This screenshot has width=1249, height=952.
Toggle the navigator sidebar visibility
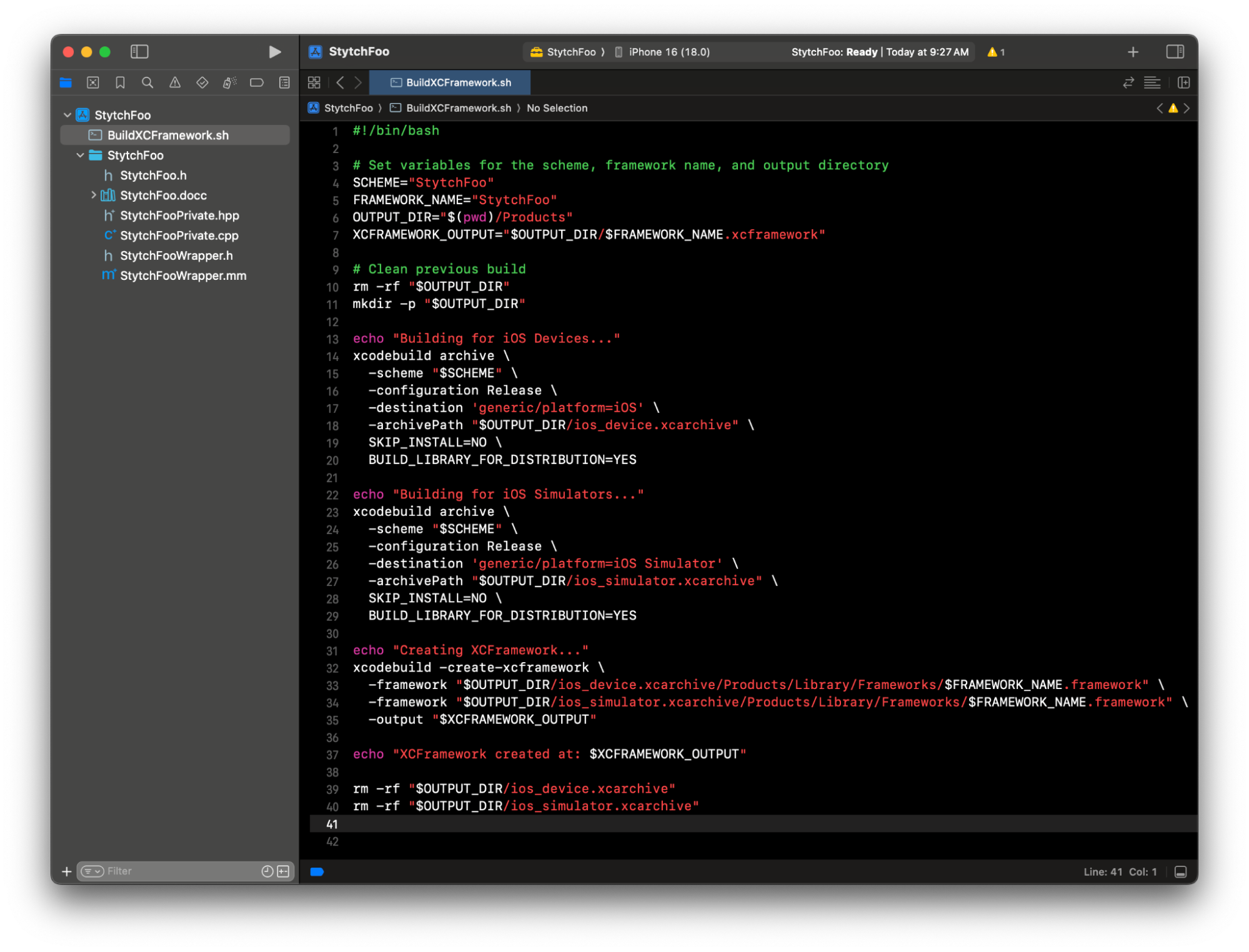click(139, 52)
